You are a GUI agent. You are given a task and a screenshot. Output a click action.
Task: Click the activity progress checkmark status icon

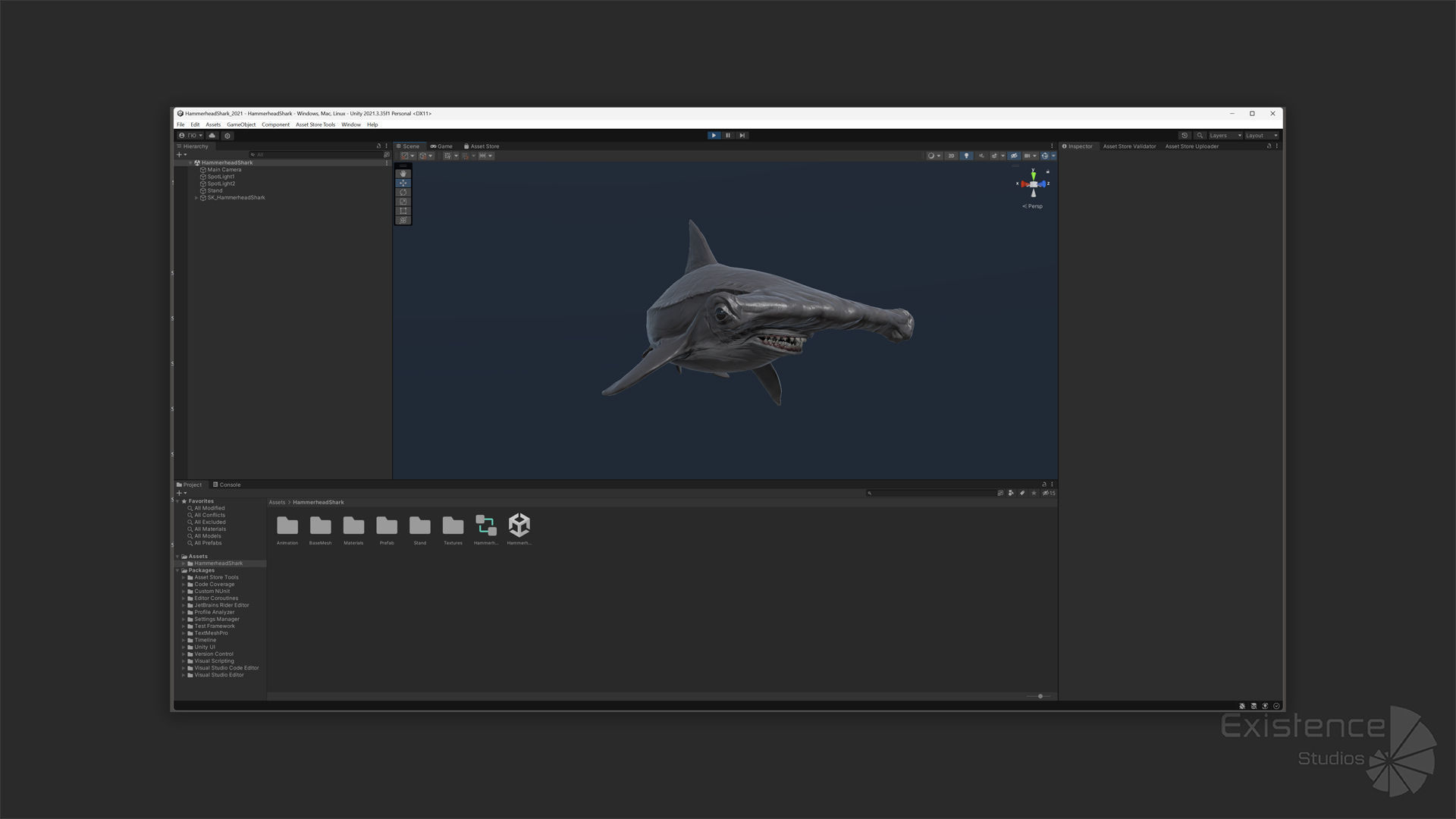pos(1277,706)
